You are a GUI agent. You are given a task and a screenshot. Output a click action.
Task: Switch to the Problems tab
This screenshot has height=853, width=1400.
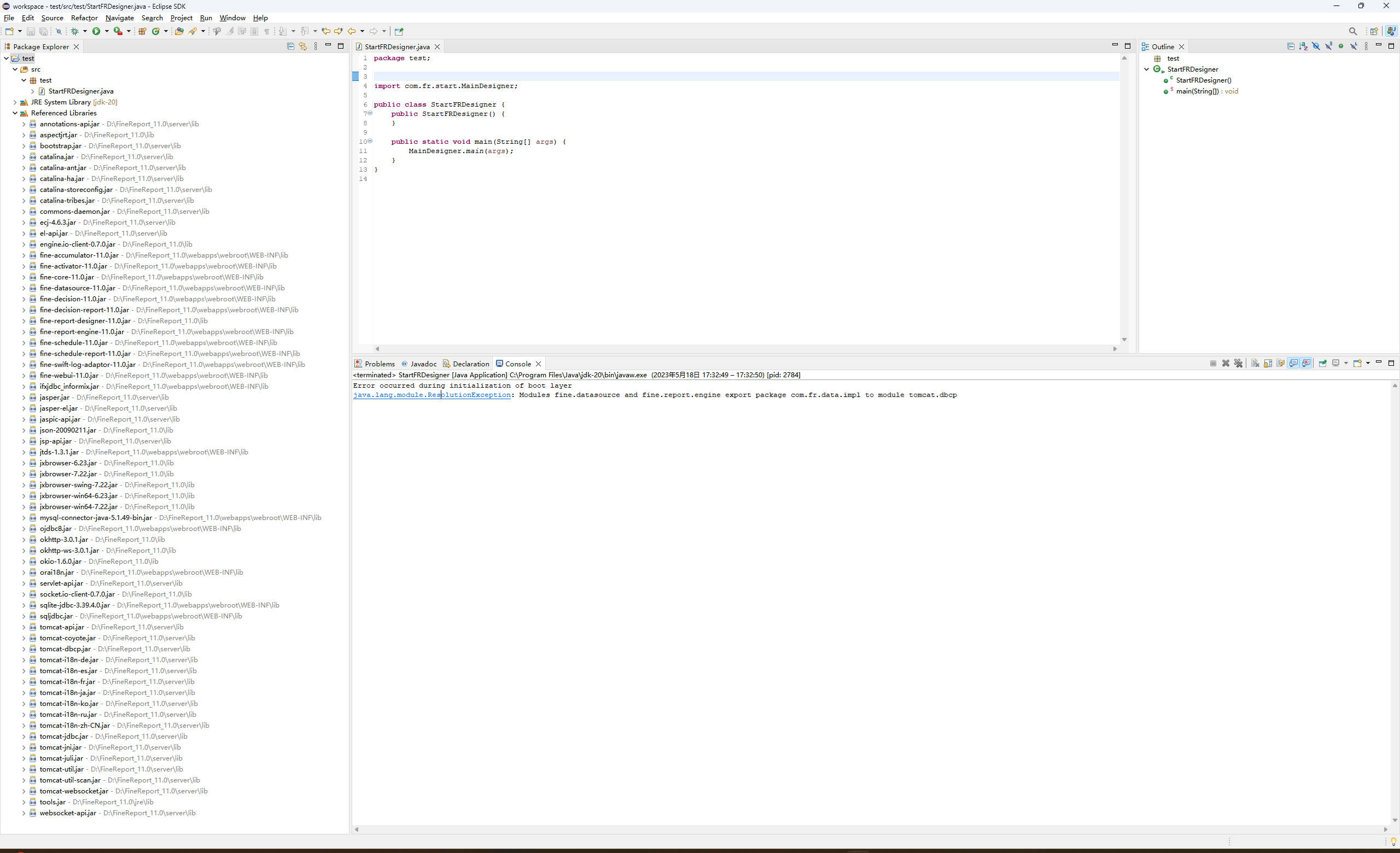click(x=375, y=364)
